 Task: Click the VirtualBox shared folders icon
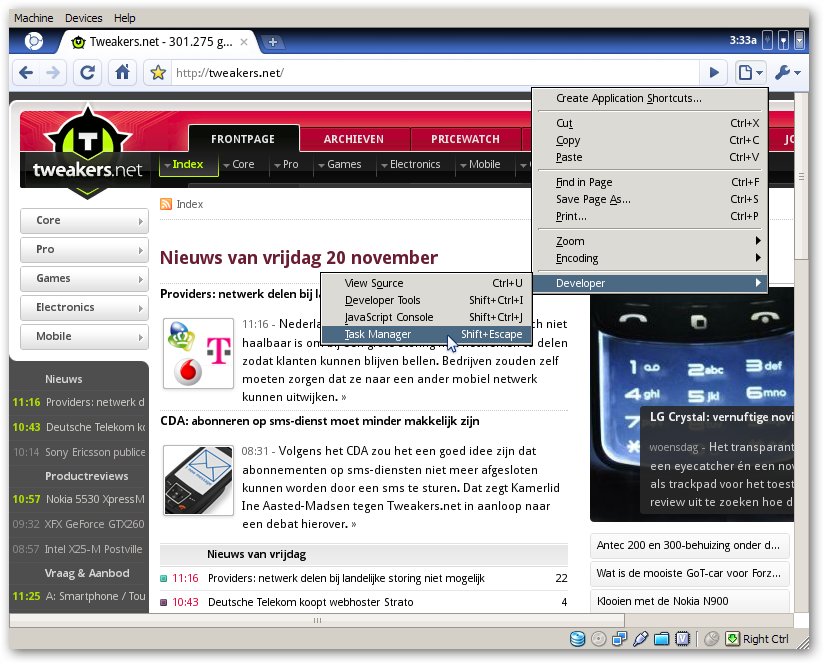661,639
